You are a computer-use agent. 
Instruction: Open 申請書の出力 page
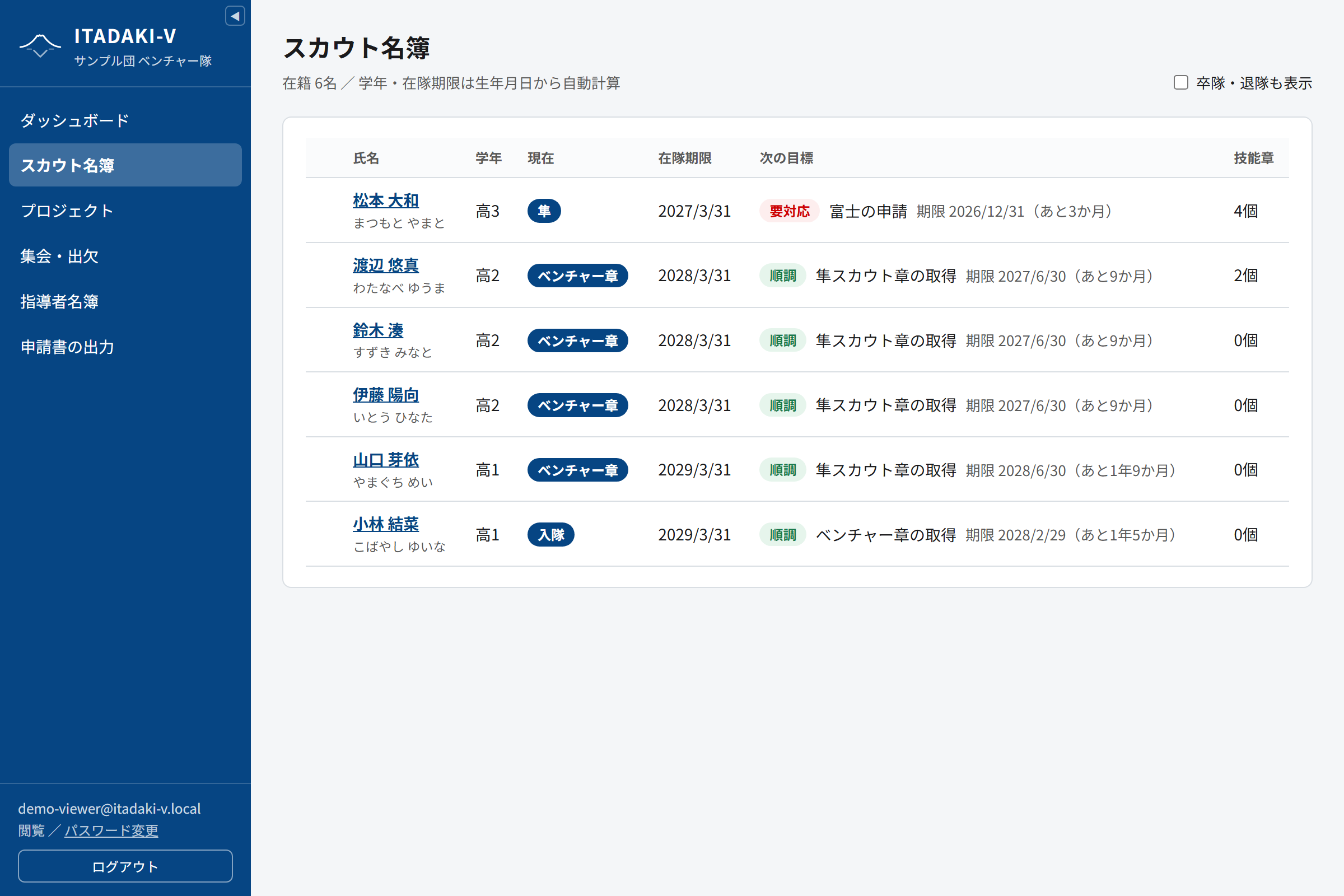tap(125, 347)
